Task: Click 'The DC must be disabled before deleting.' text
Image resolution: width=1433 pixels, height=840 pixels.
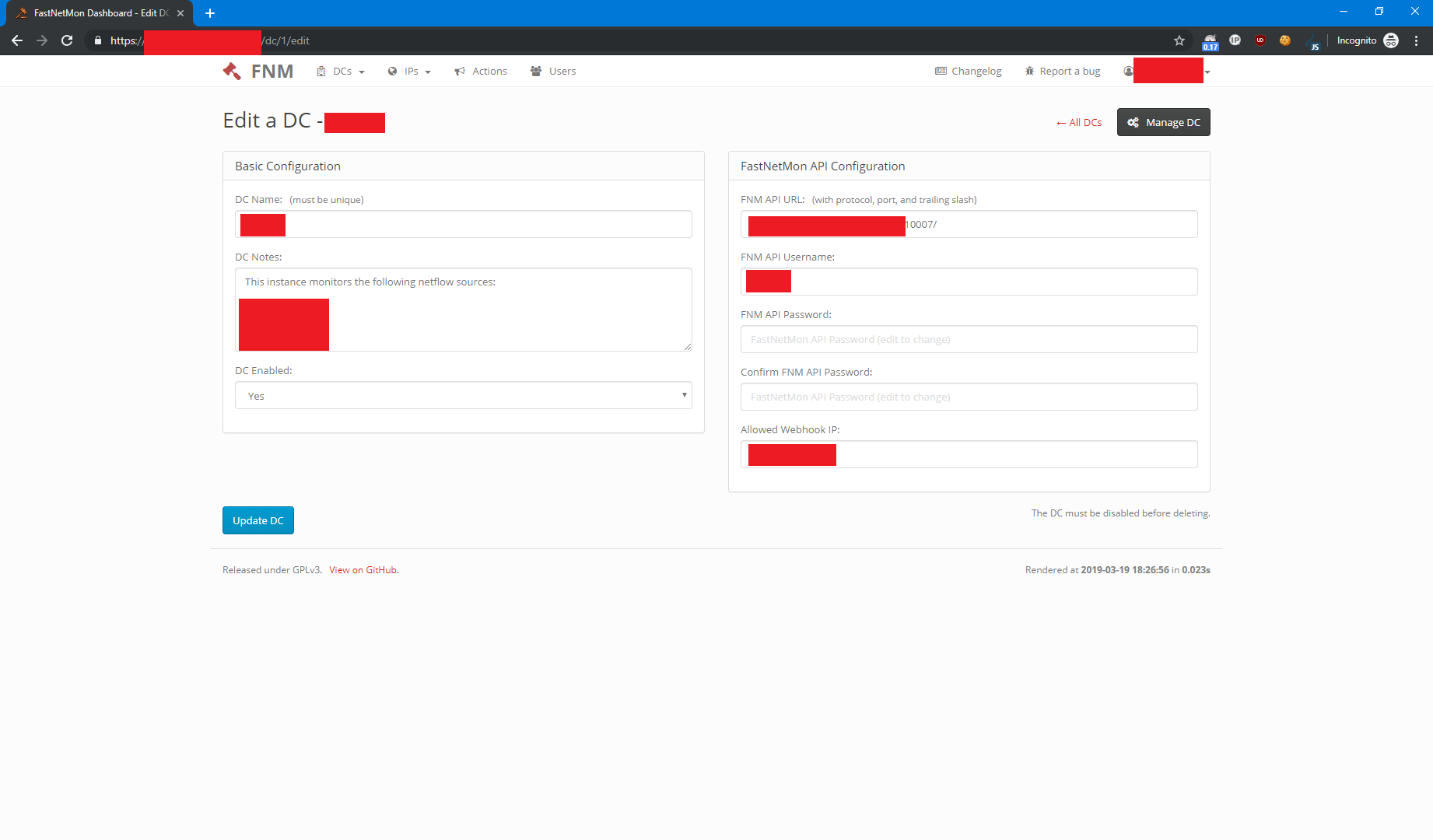Action: click(1120, 513)
